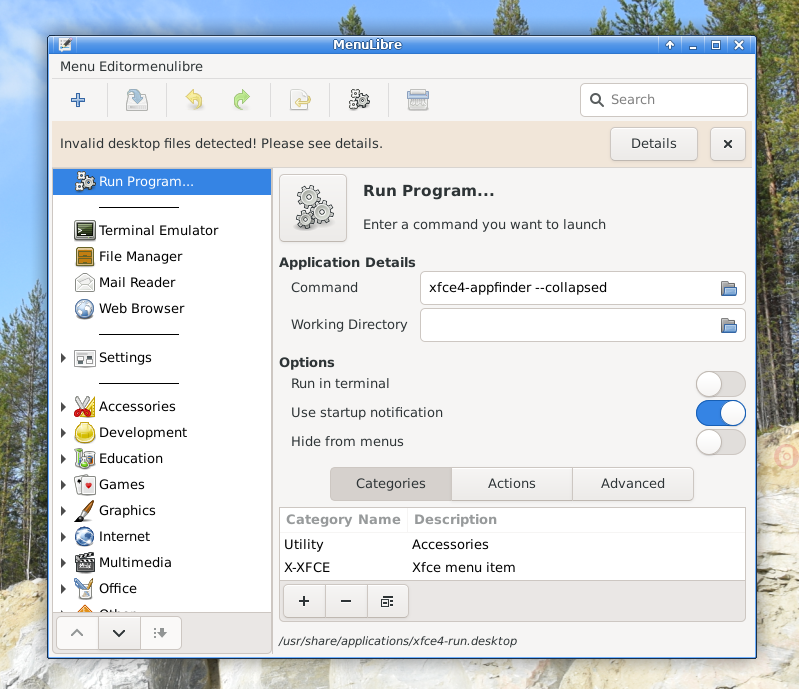Image resolution: width=799 pixels, height=689 pixels.
Task: Move selected item up with arrow
Action: pos(77,633)
